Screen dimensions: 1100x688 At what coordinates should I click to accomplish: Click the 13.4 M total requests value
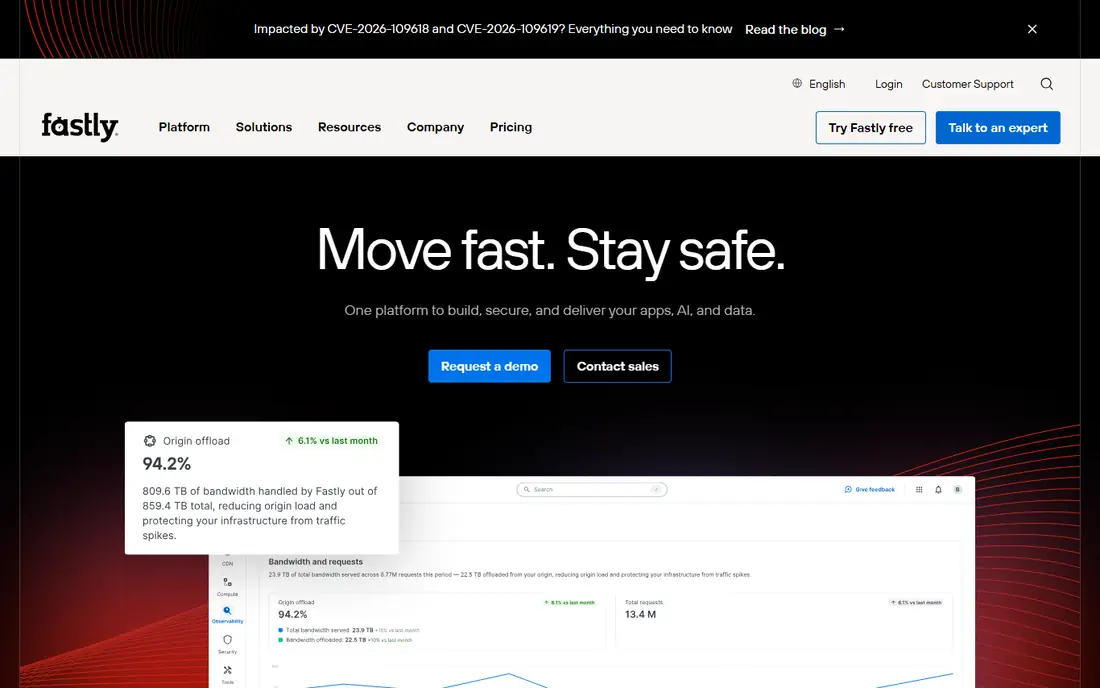(x=640, y=614)
